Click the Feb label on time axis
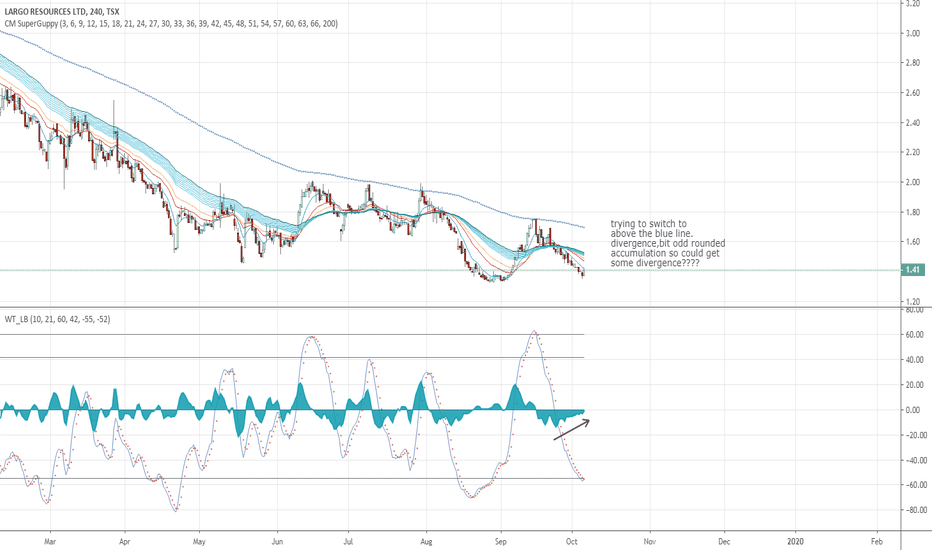The width and height of the screenshot is (932, 550). [x=877, y=542]
